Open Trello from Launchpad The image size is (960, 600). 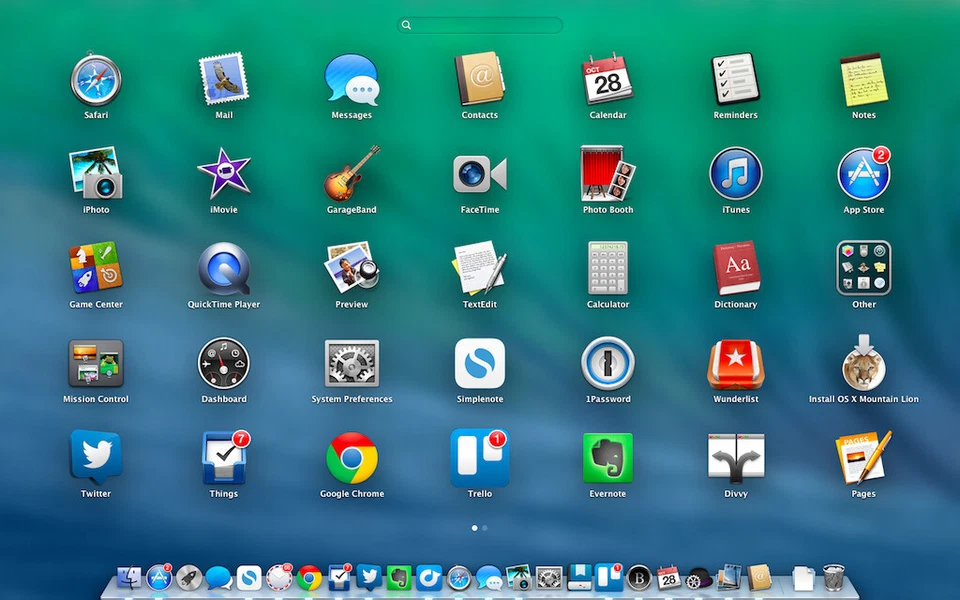click(x=479, y=458)
